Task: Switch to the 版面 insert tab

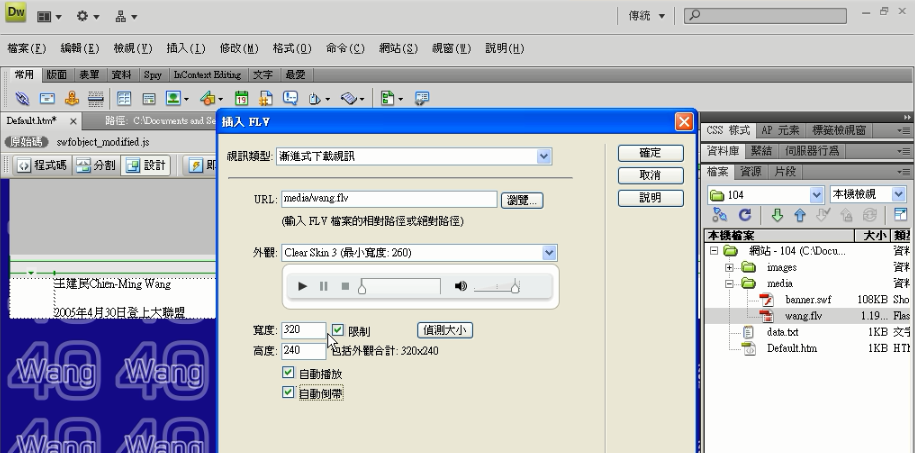Action: 57,75
